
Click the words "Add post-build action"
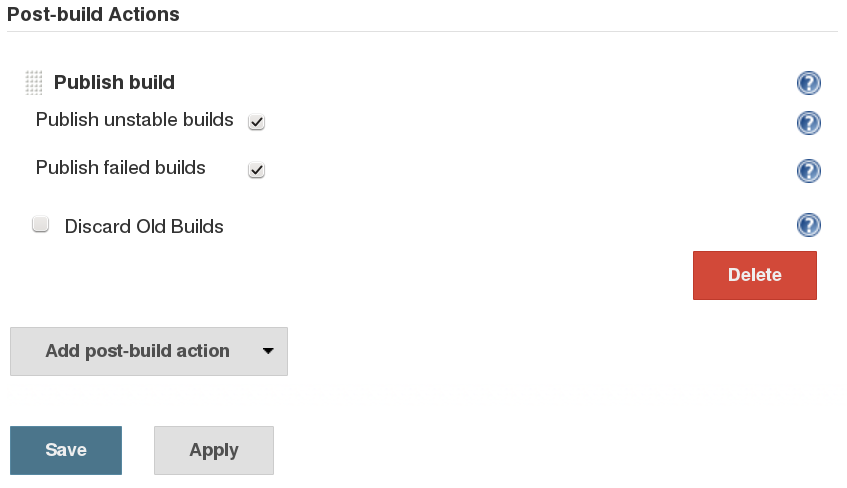pos(137,351)
